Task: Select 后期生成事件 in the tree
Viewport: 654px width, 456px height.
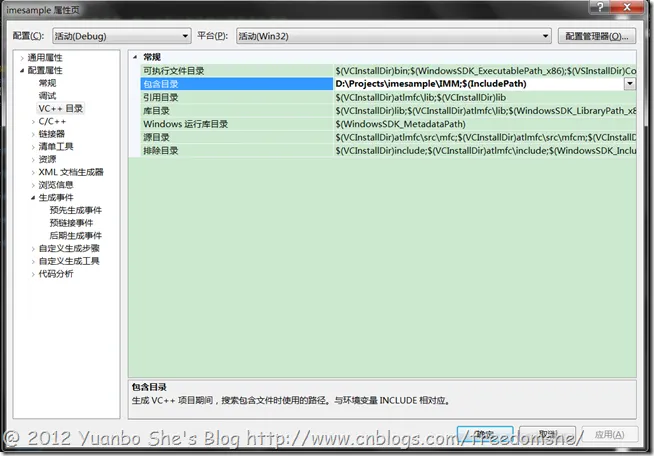Action: point(75,236)
